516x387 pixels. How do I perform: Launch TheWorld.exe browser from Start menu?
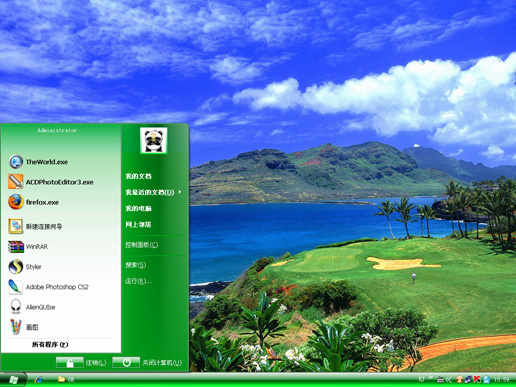38,162
